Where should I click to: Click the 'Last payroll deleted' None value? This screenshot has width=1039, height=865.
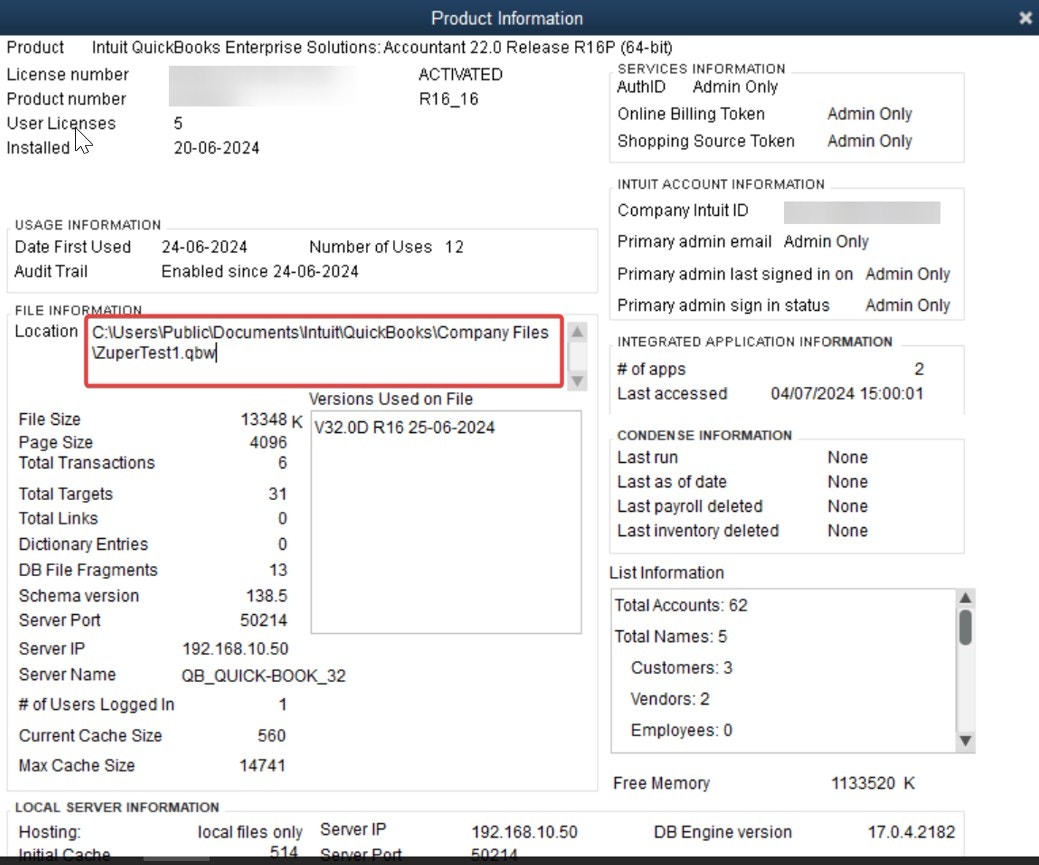848,506
